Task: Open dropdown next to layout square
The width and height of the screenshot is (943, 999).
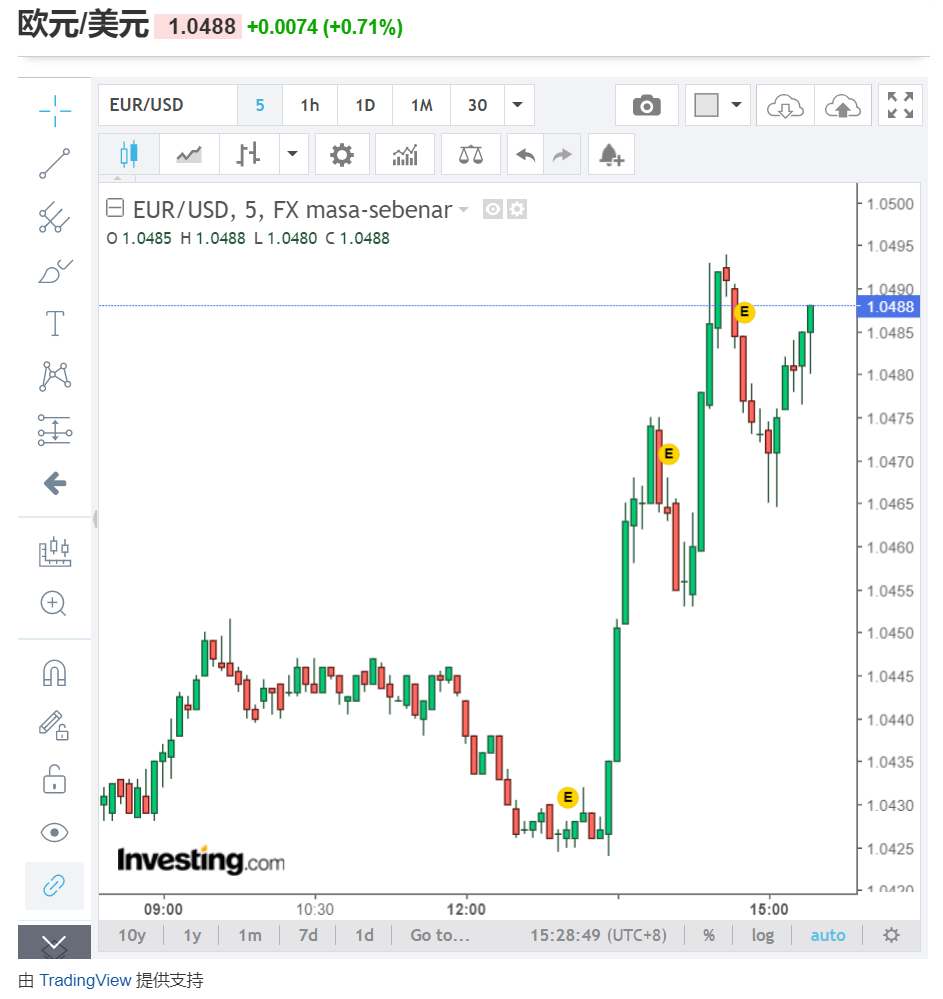Action: pyautogui.click(x=737, y=105)
